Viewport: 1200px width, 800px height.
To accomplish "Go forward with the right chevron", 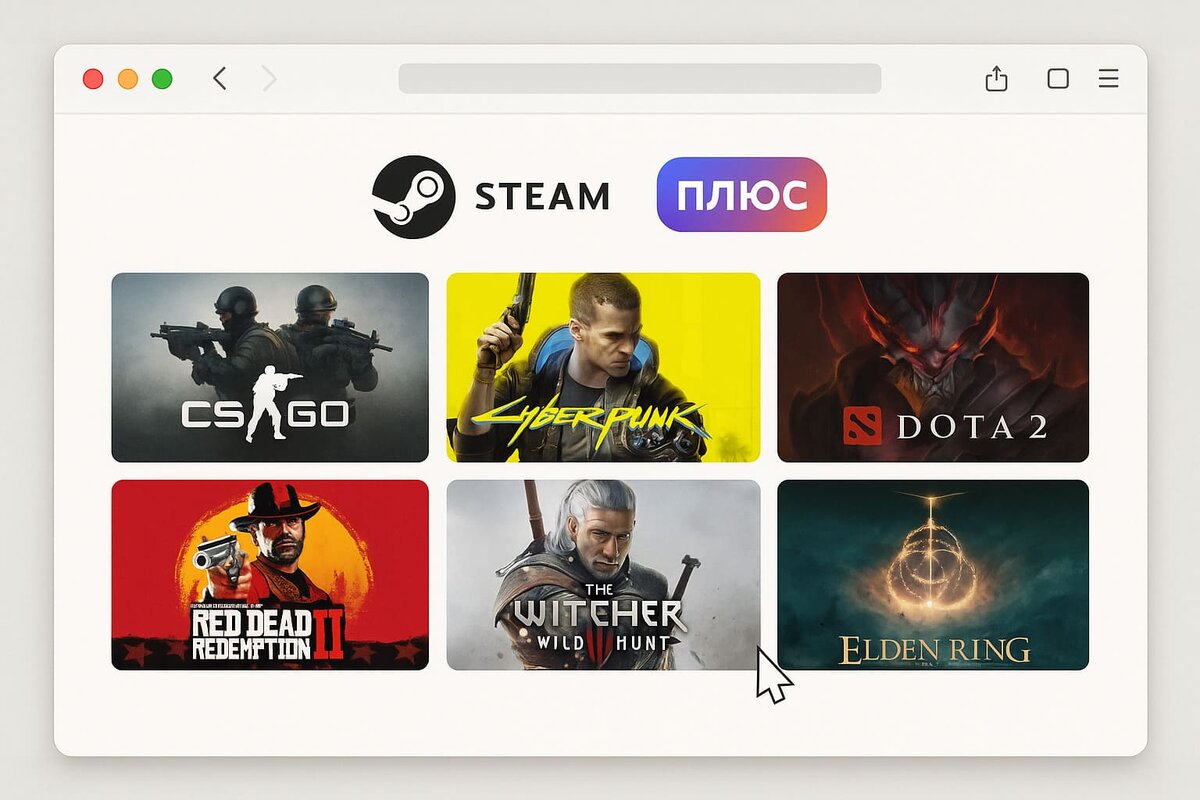I will click(269, 78).
